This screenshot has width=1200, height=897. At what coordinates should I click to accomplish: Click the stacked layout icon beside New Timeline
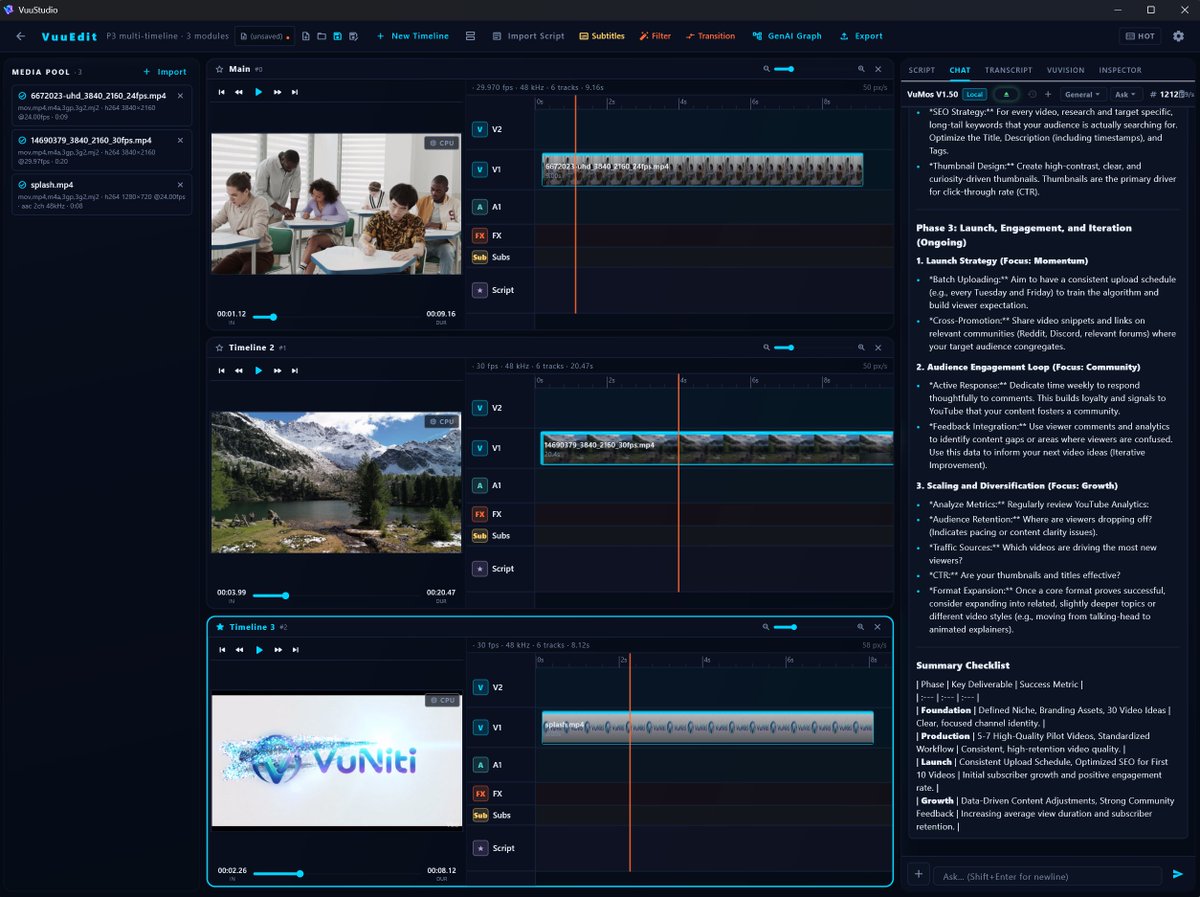(470, 36)
